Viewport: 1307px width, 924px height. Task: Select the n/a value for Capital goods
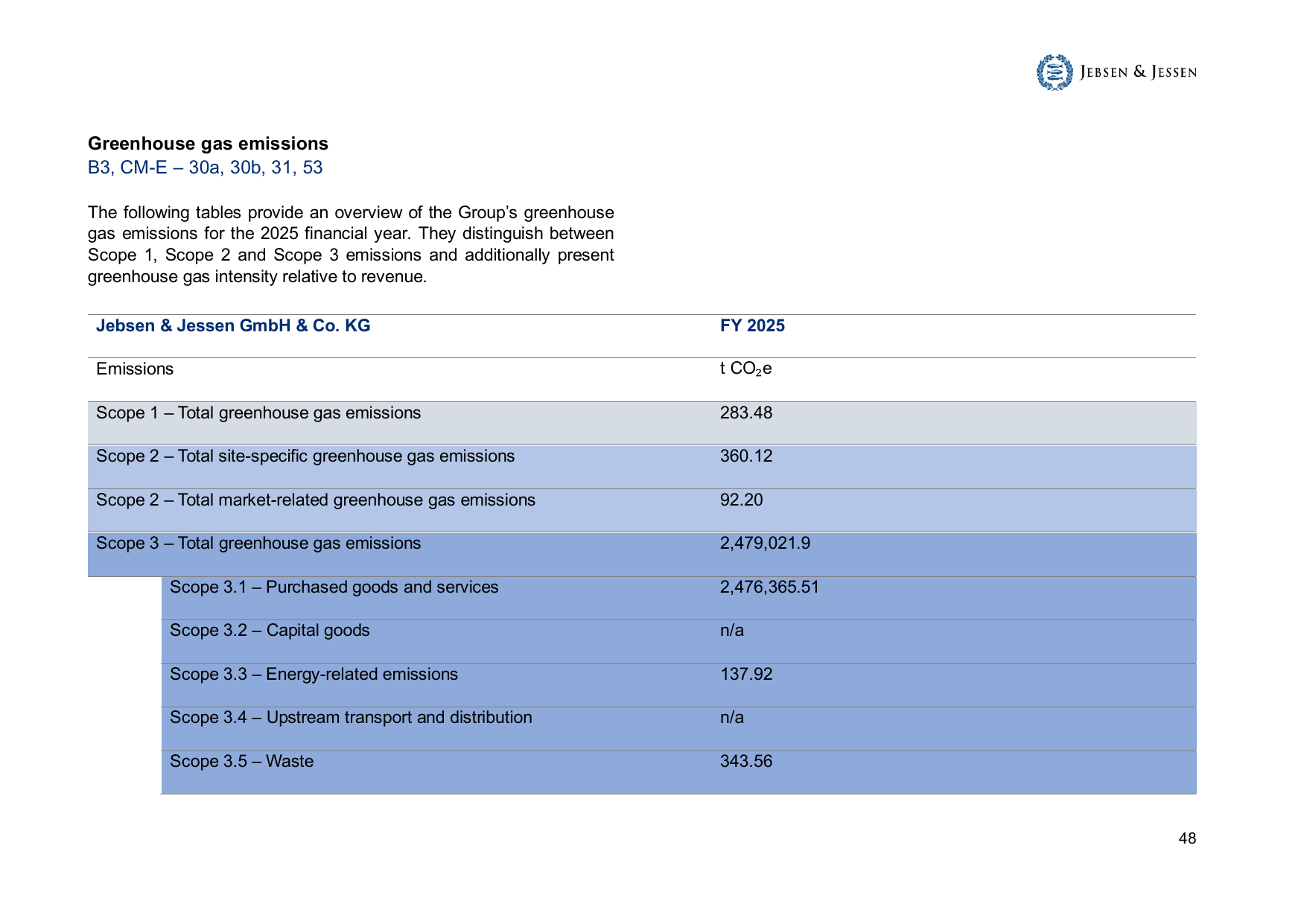tap(732, 631)
